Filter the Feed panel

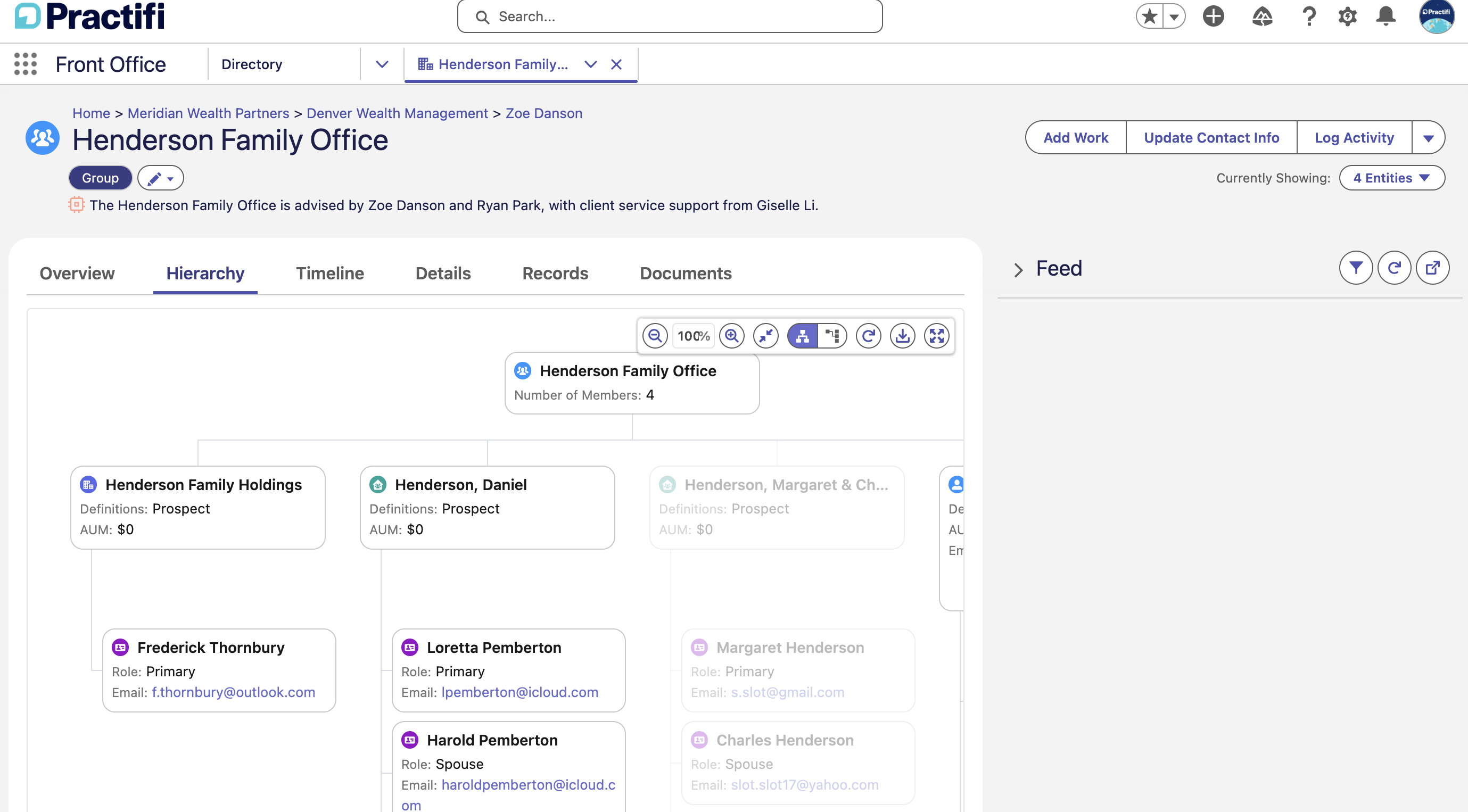click(x=1356, y=268)
